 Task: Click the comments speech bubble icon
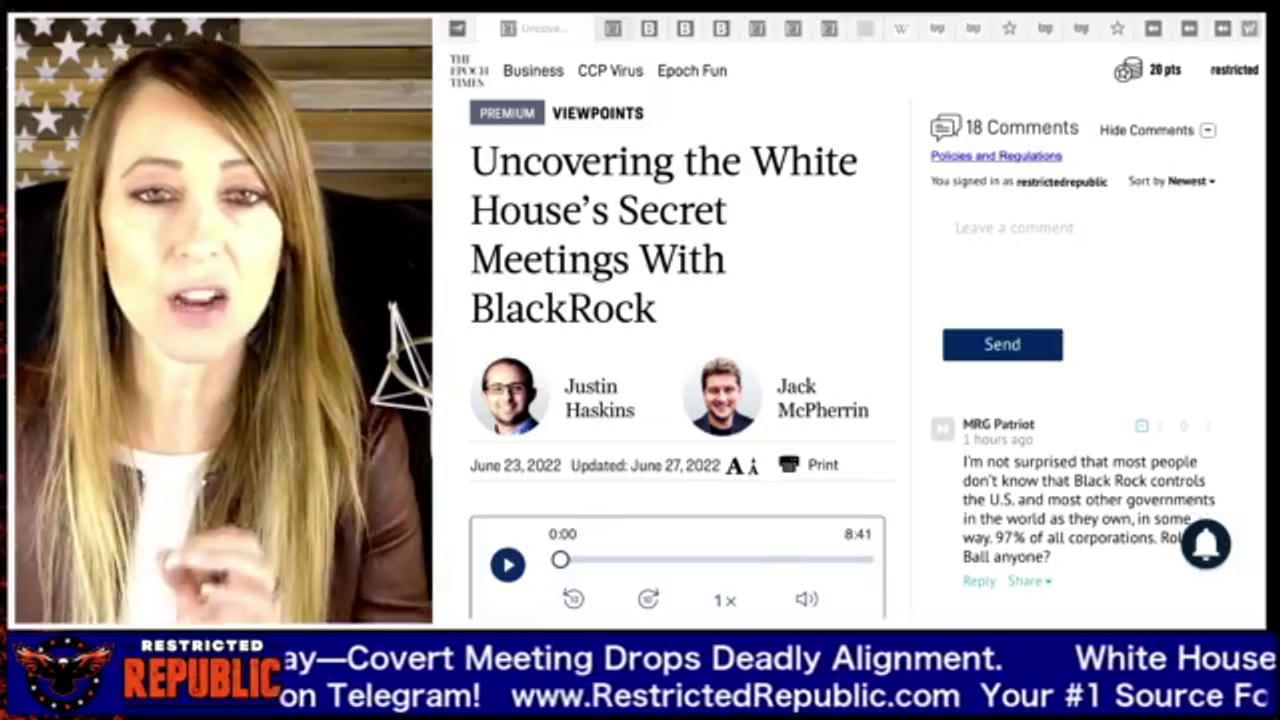click(945, 128)
